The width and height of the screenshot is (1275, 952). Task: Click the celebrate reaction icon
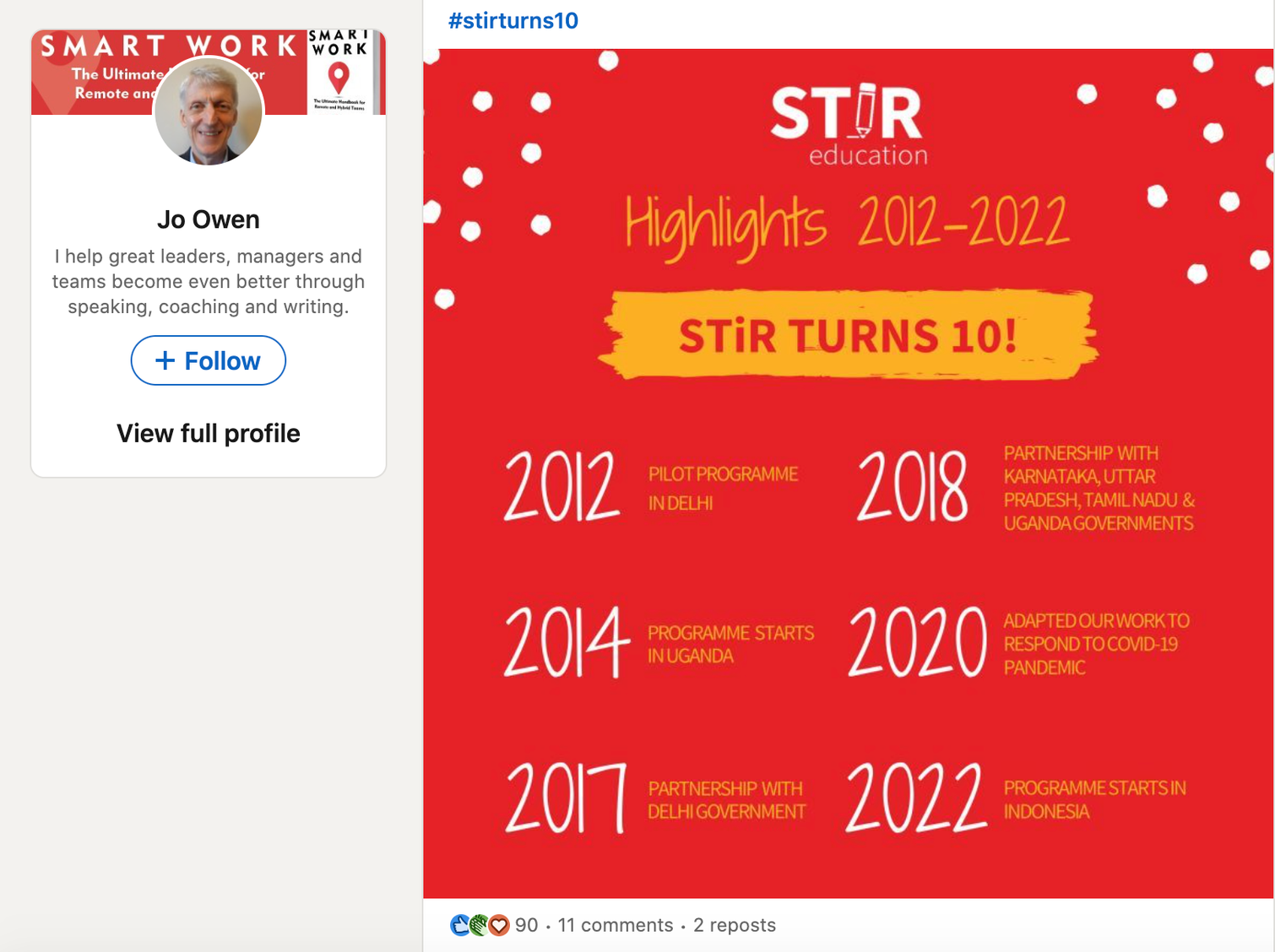[479, 926]
